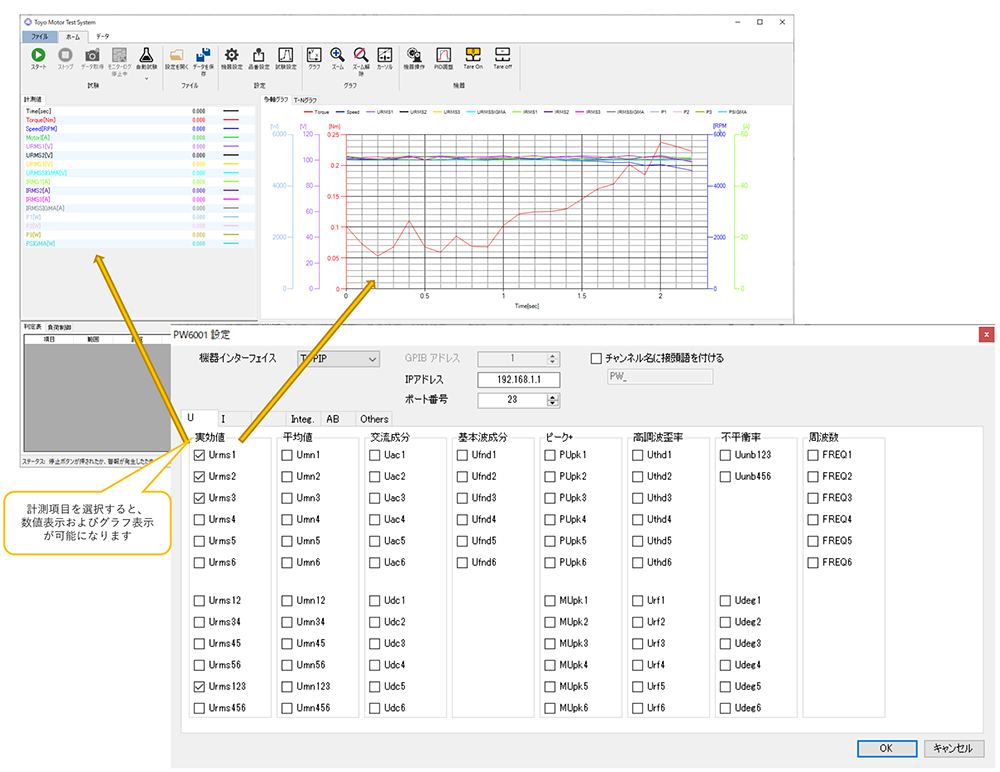Click the データ取得 camera icon
This screenshot has width=1000, height=772.
pos(92,56)
